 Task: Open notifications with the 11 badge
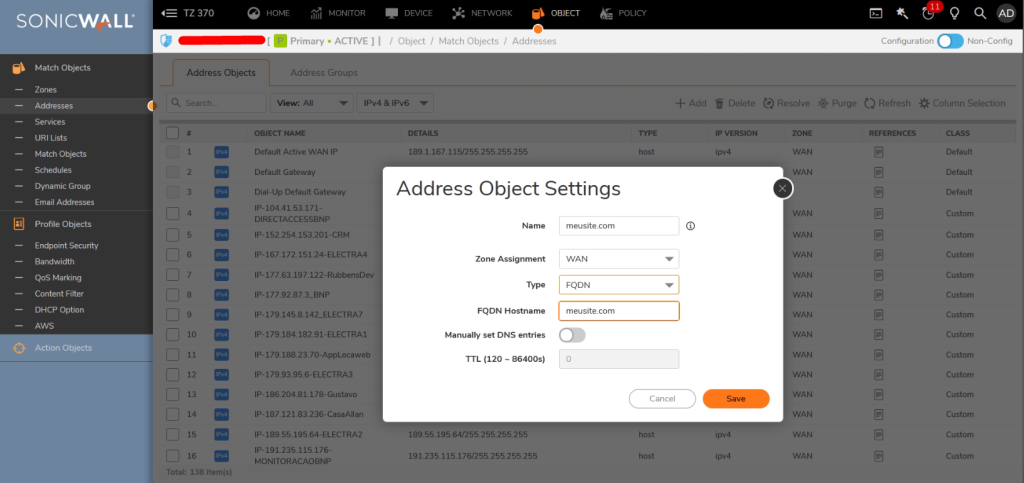click(x=929, y=12)
